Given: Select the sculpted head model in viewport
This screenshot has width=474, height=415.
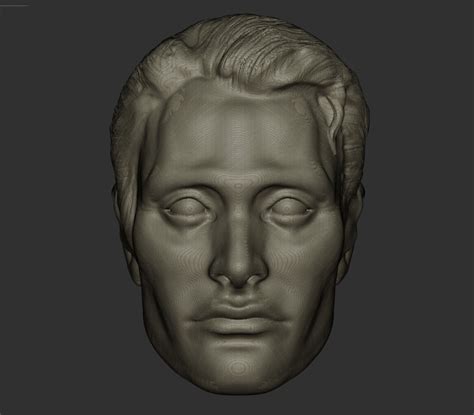Looking at the screenshot, I should (x=239, y=204).
